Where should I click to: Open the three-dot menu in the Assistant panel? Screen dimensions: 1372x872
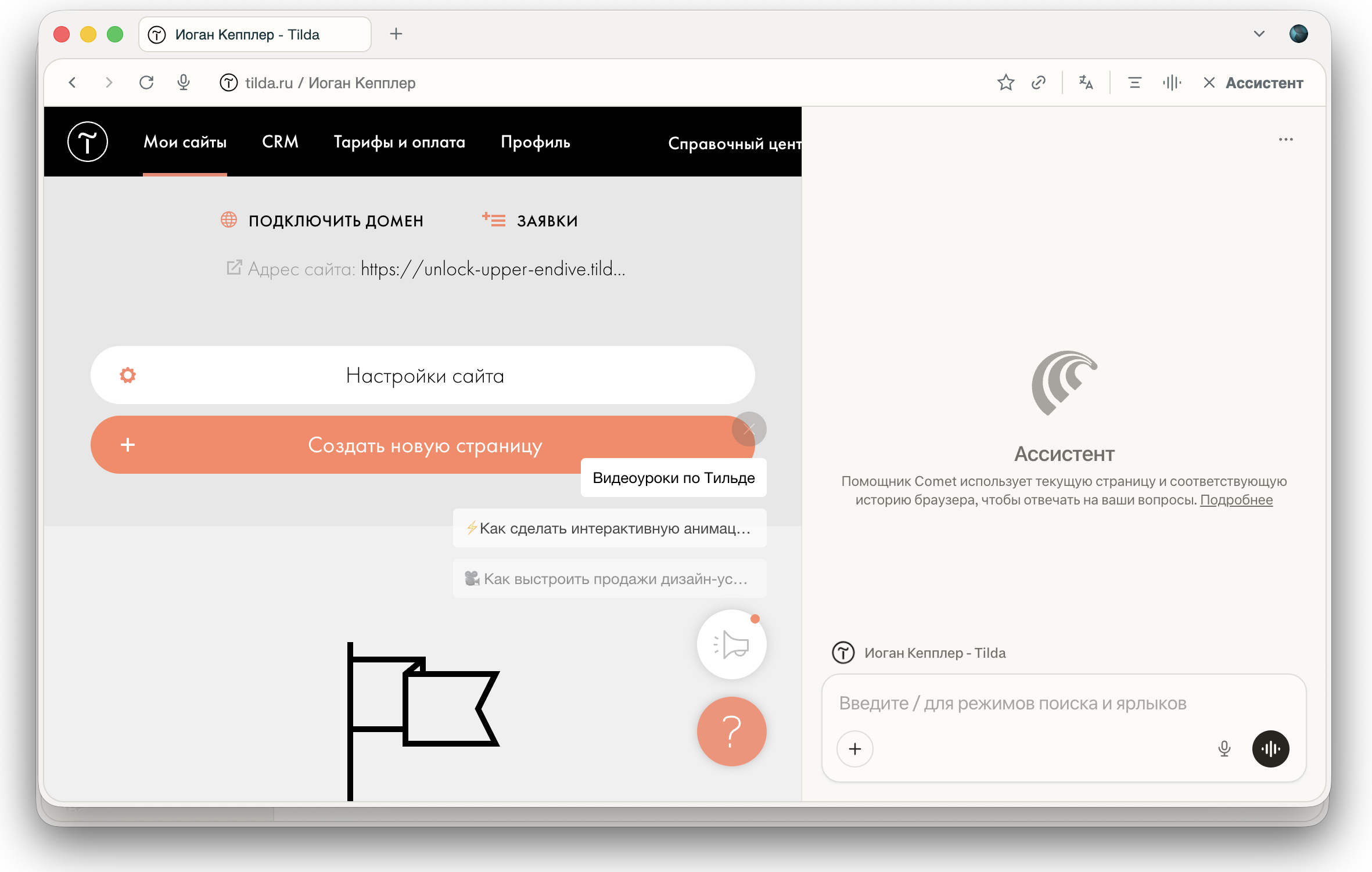tap(1285, 139)
